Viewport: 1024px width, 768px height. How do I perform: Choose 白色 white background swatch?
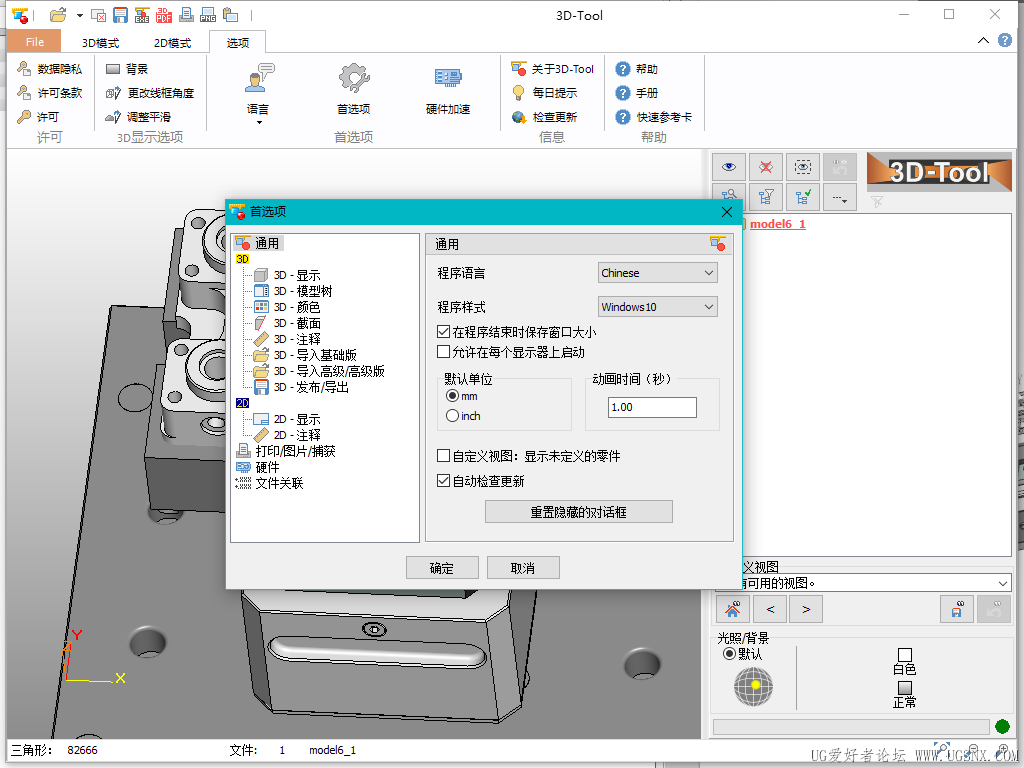[x=904, y=655]
